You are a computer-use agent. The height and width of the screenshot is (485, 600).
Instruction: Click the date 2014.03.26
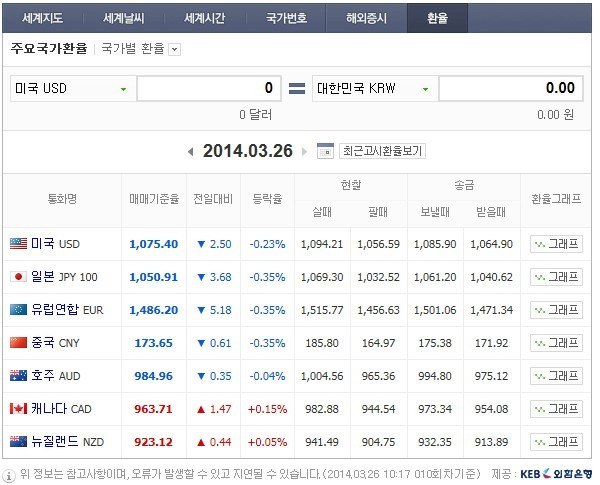[248, 151]
